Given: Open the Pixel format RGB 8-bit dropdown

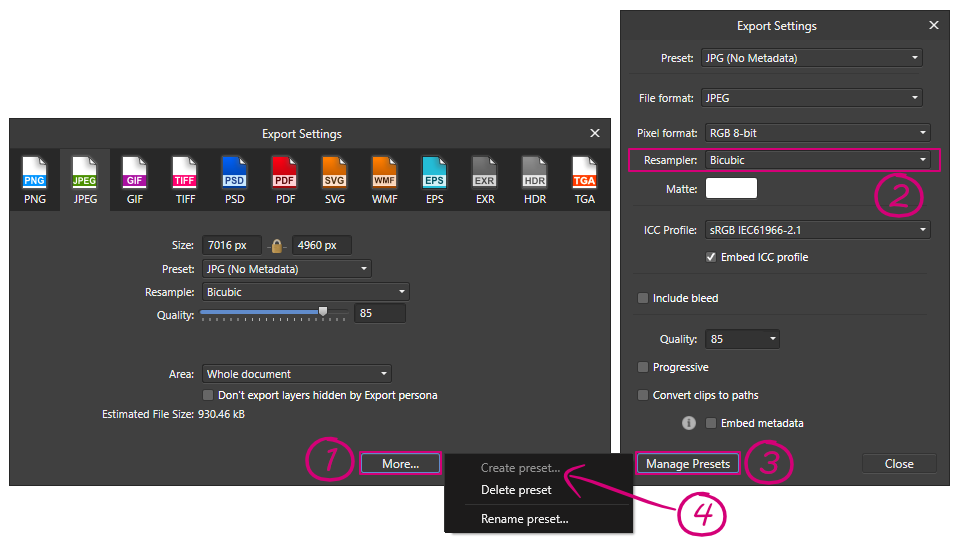Looking at the screenshot, I should tap(817, 133).
